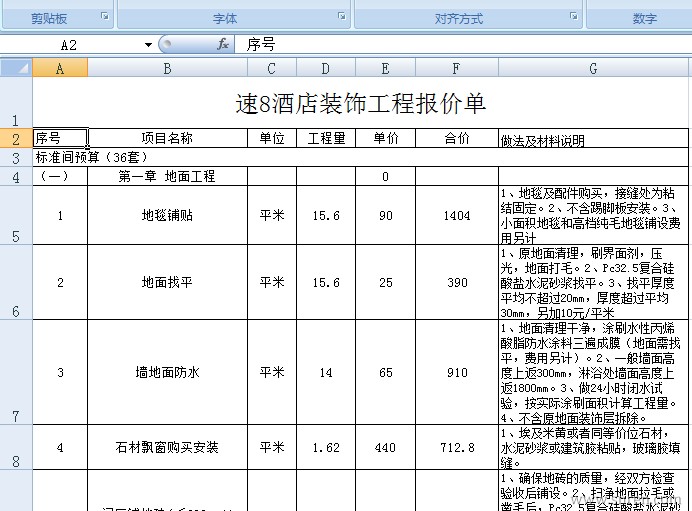Select row 1 header
The width and height of the screenshot is (692, 511).
16,102
